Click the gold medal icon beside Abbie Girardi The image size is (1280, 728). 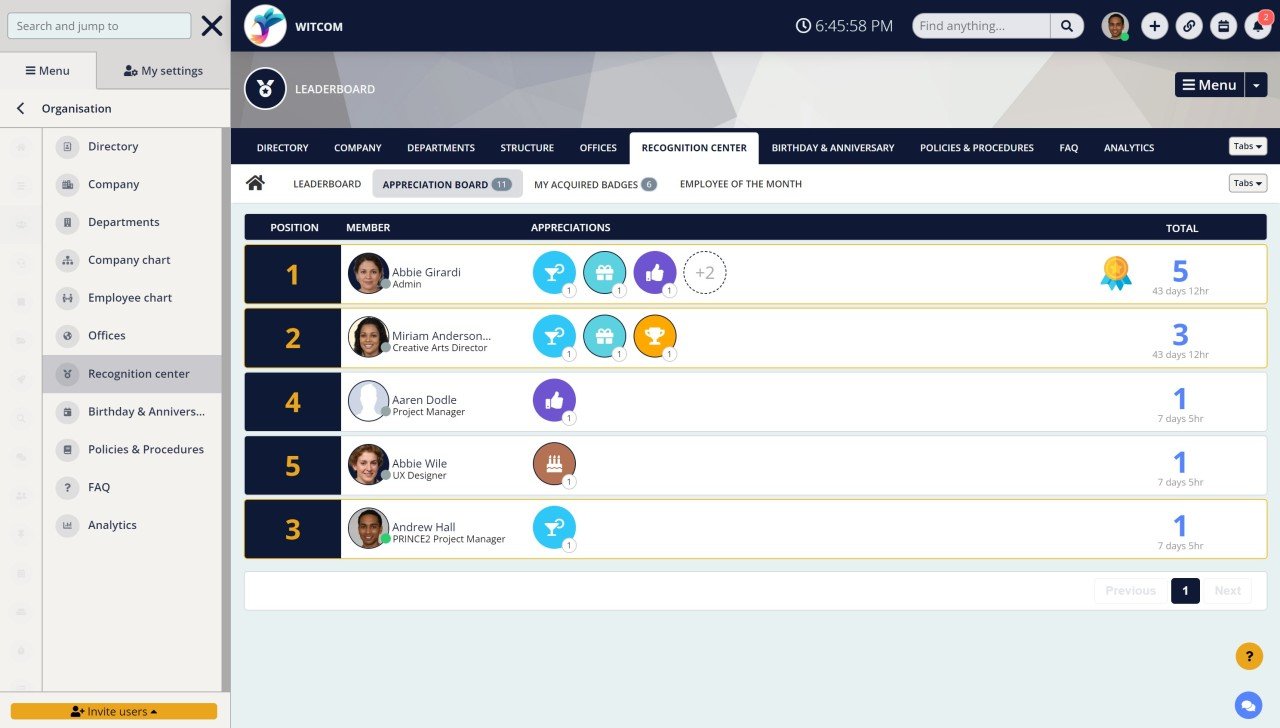point(1115,270)
